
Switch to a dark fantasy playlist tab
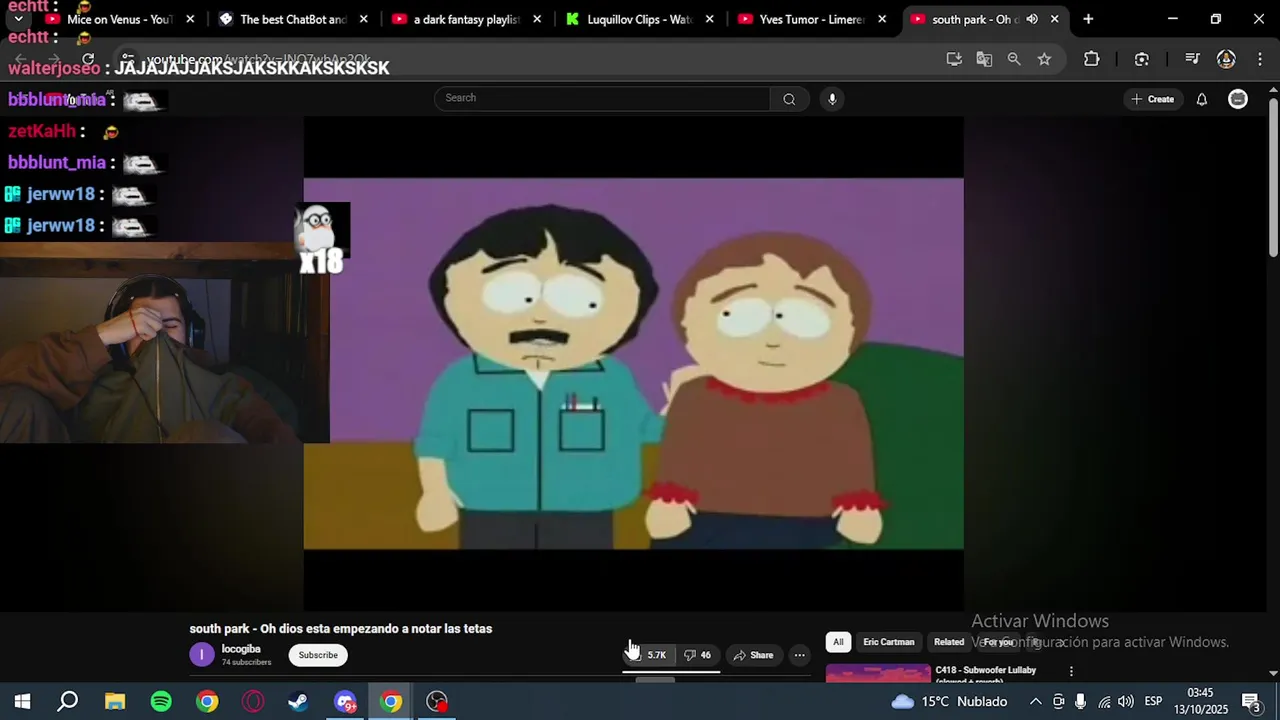(466, 19)
